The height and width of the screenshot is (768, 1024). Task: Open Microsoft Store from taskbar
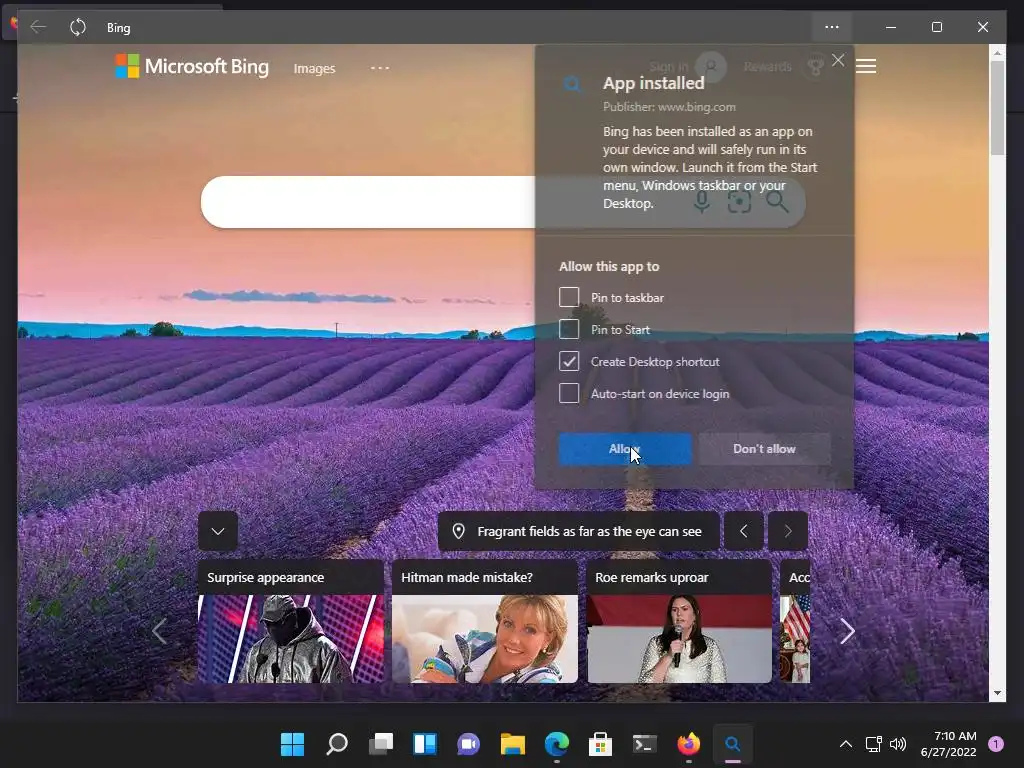(600, 744)
